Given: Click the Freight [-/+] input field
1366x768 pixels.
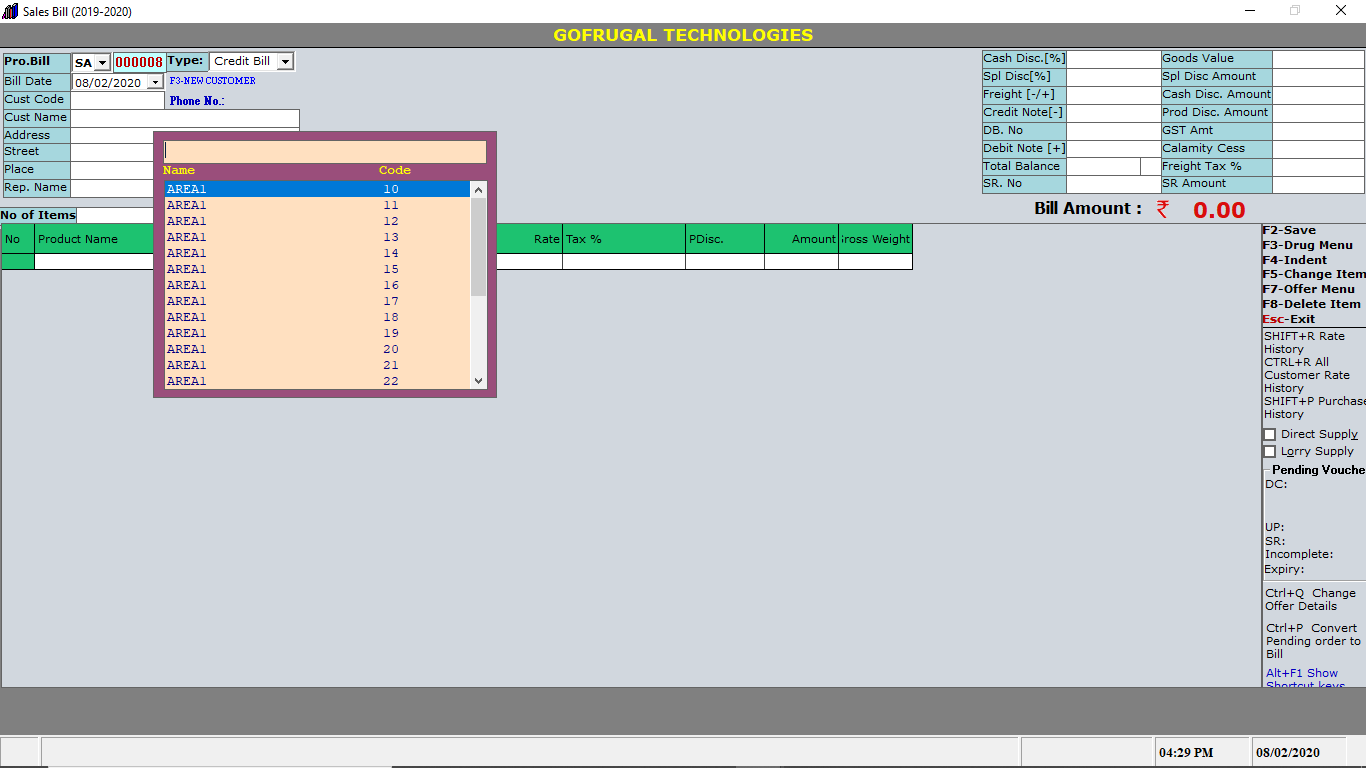Looking at the screenshot, I should pos(1113,95).
